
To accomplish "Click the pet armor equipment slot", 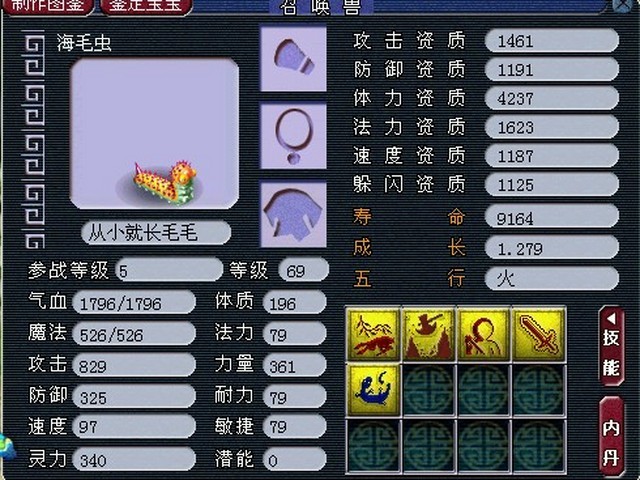I will click(293, 214).
